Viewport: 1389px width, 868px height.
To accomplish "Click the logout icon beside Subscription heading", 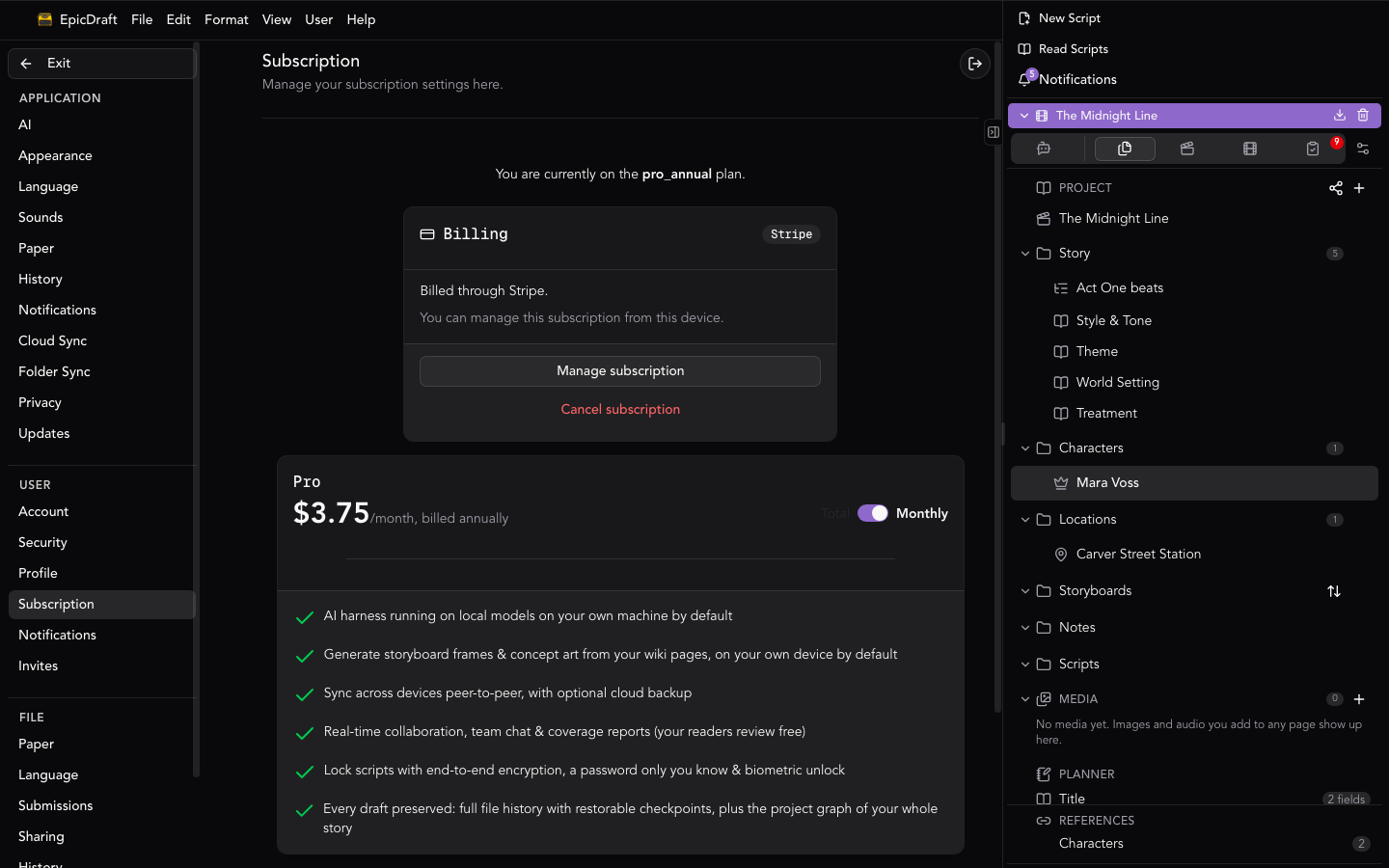I will coord(975,64).
